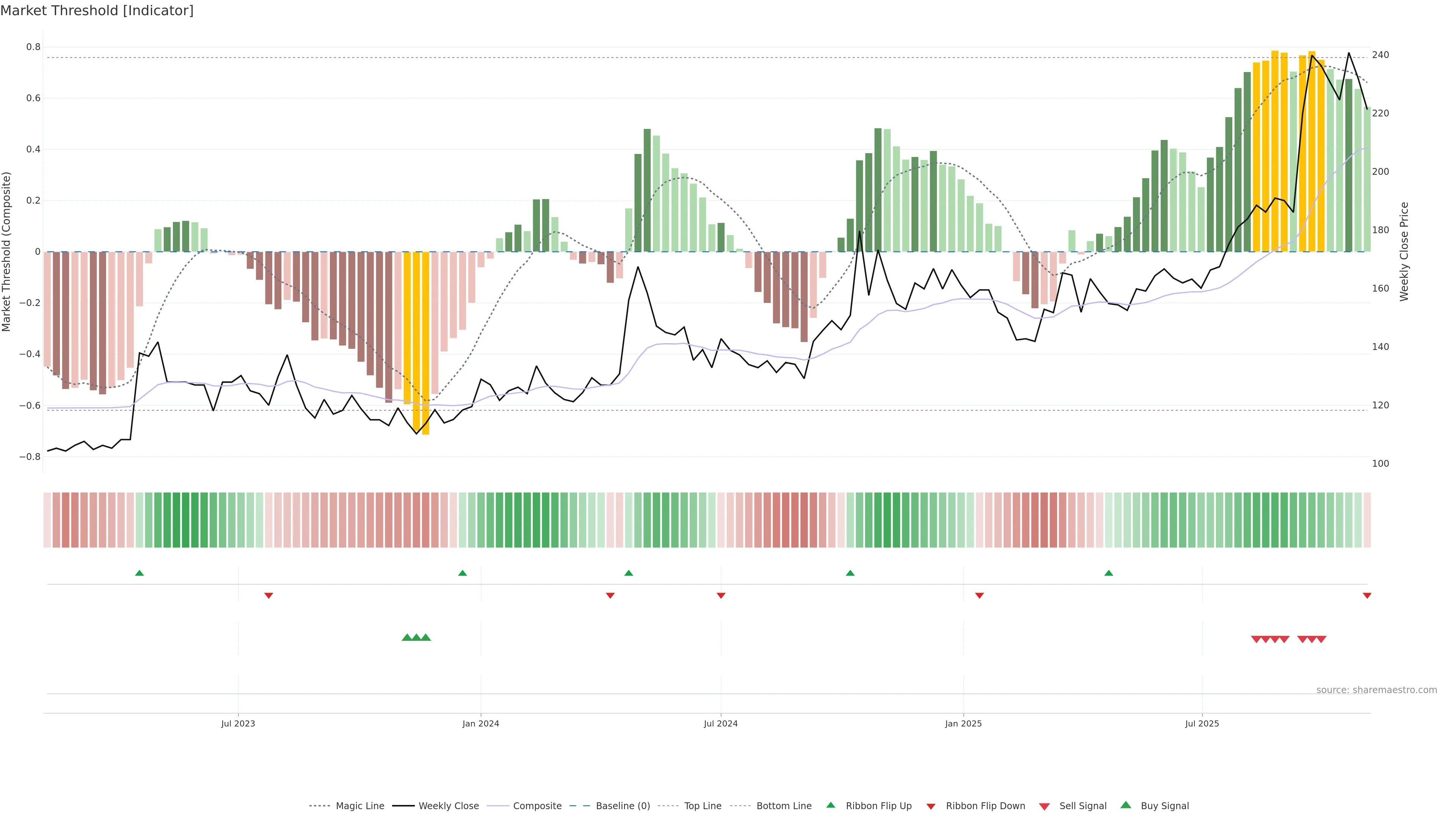Screen dimensions: 1456x819
Task: Click the rightmost red ribbon flip down marker
Action: point(1367,596)
